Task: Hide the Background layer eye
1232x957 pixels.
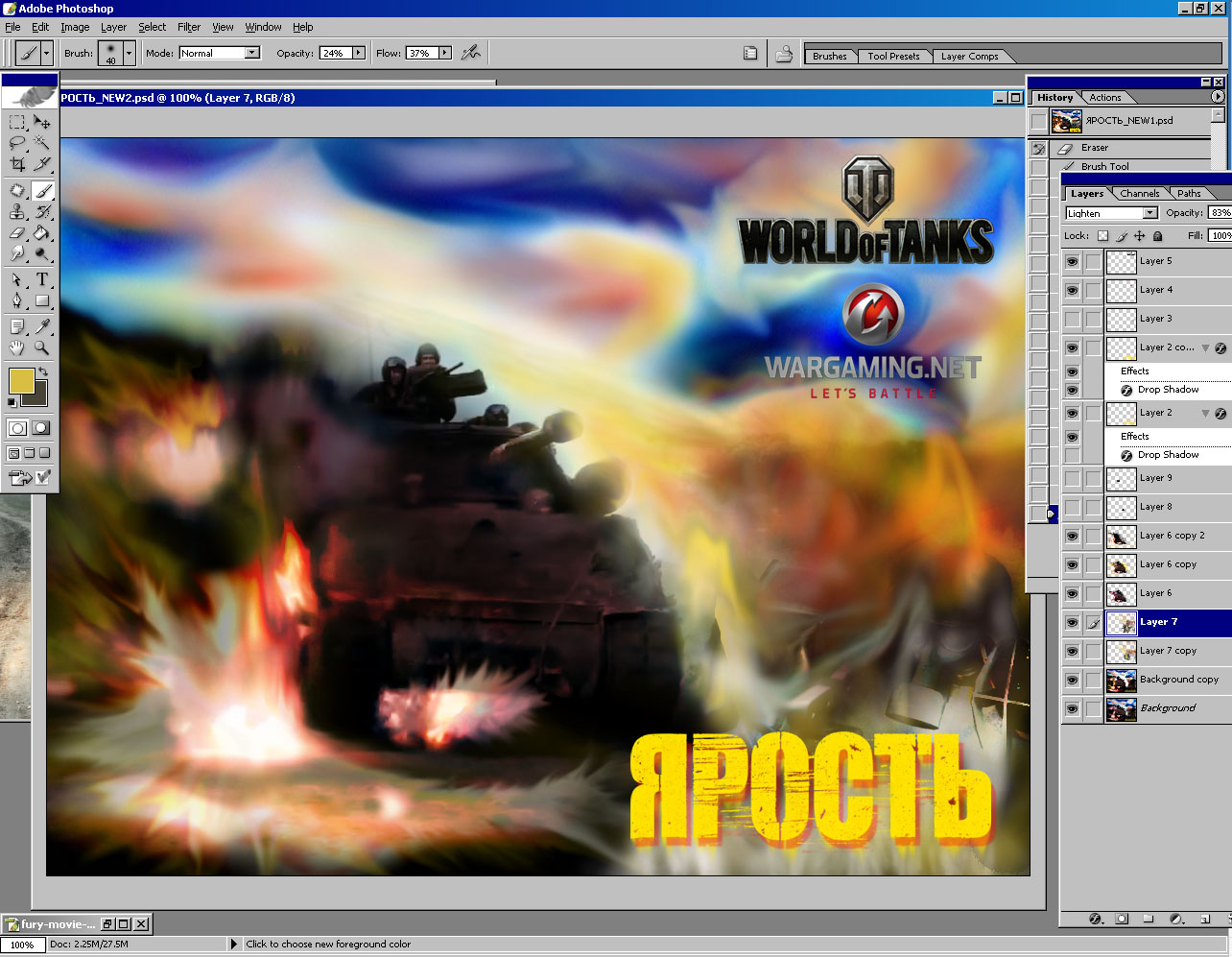Action: tap(1072, 708)
